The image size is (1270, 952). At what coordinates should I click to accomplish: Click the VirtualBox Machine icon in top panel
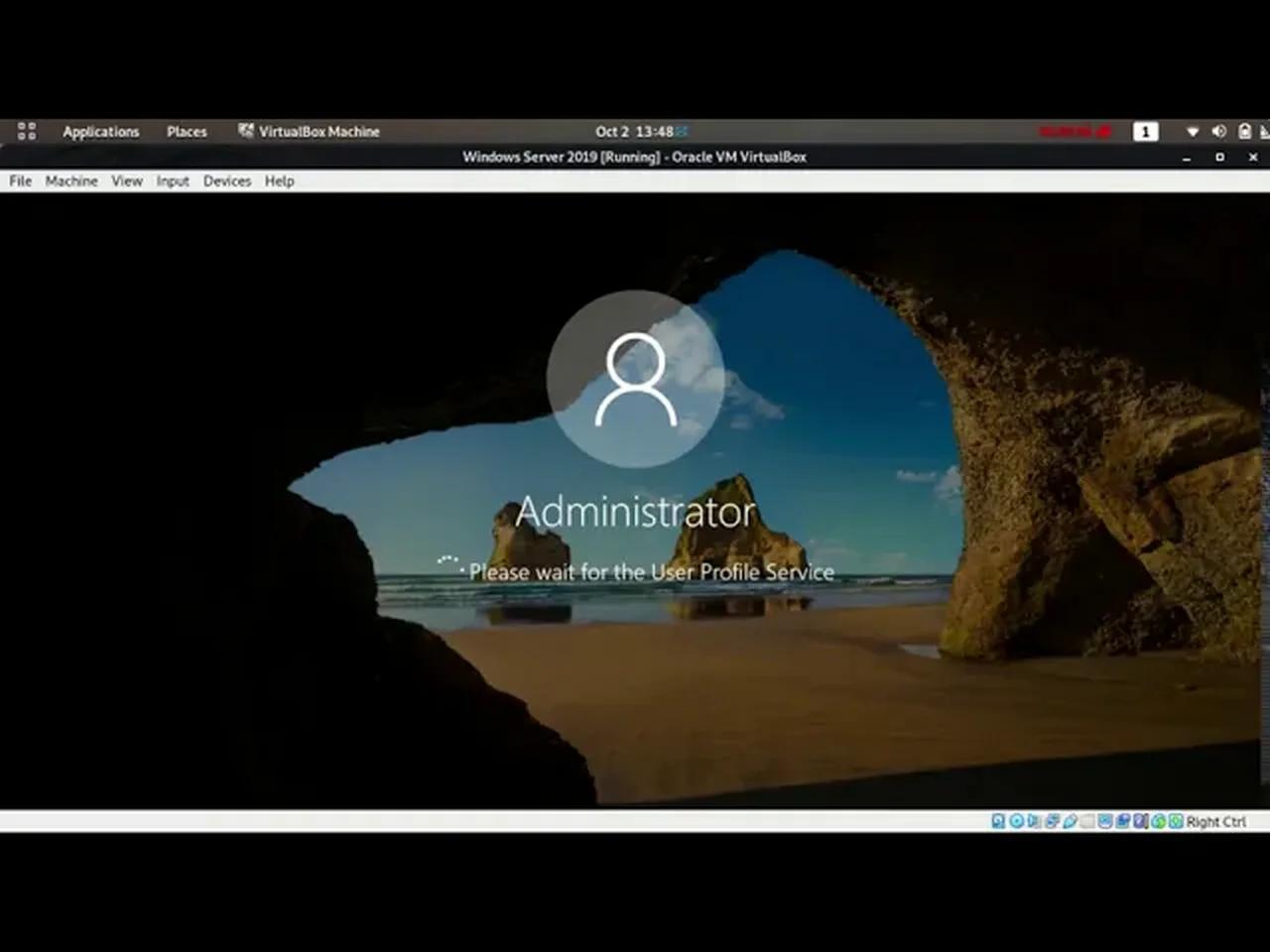click(x=246, y=131)
